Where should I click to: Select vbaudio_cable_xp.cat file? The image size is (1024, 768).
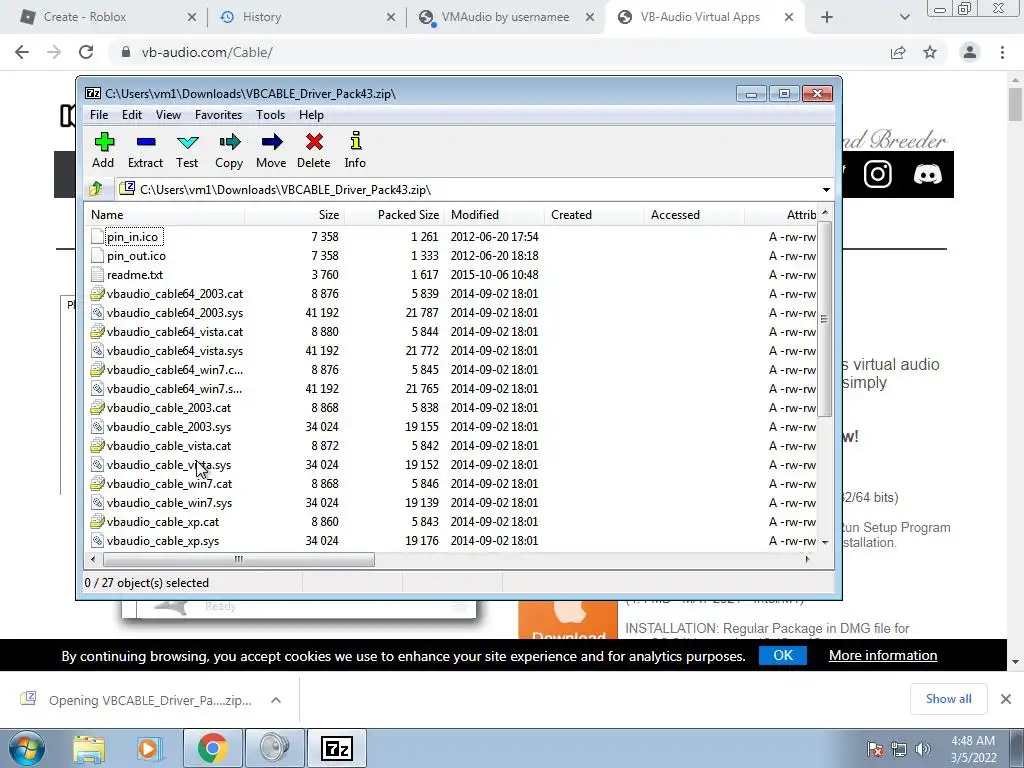(x=163, y=522)
